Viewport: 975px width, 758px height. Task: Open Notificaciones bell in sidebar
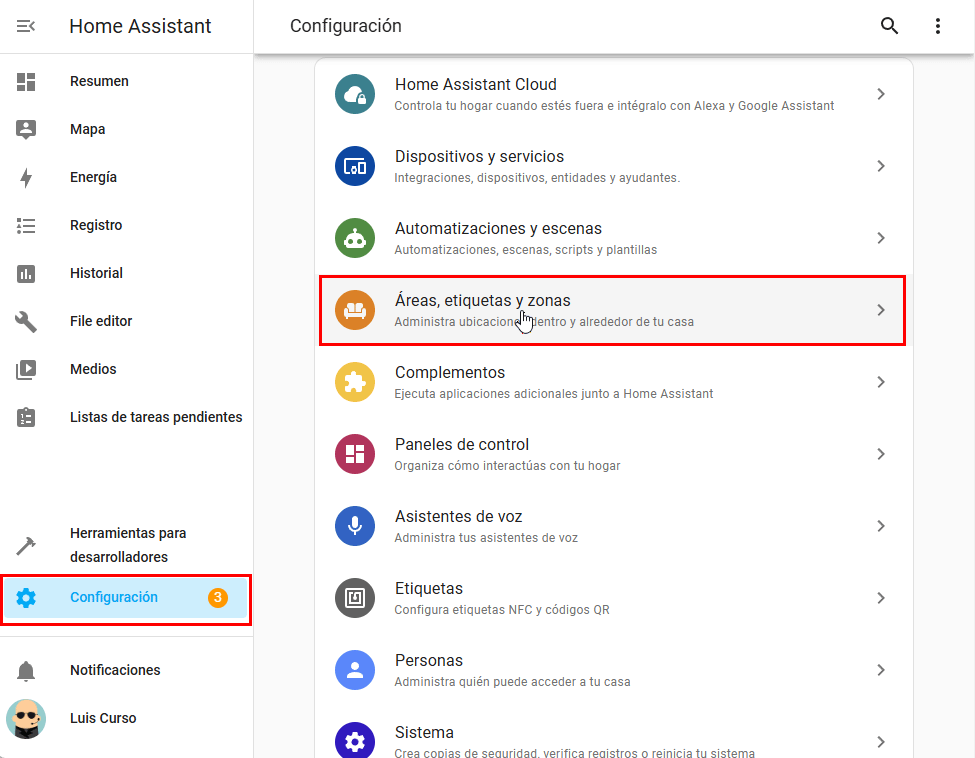tap(26, 670)
